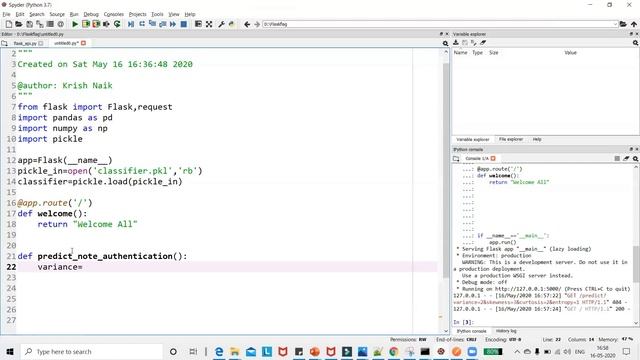This screenshot has height=360, width=640.
Task: Open editor options magnifier icon
Action: pos(445,43)
